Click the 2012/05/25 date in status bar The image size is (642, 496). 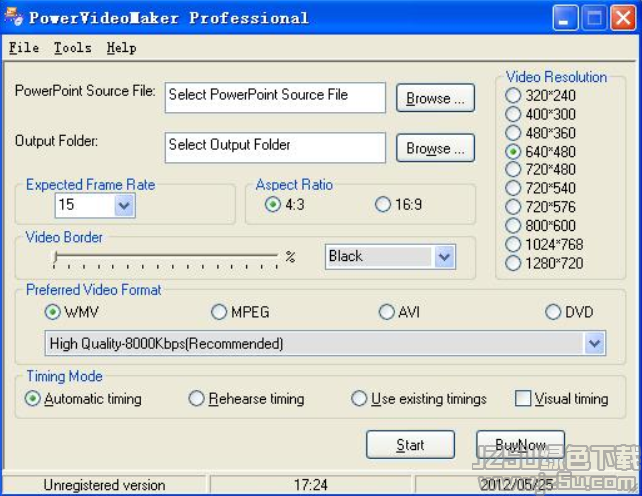517,485
